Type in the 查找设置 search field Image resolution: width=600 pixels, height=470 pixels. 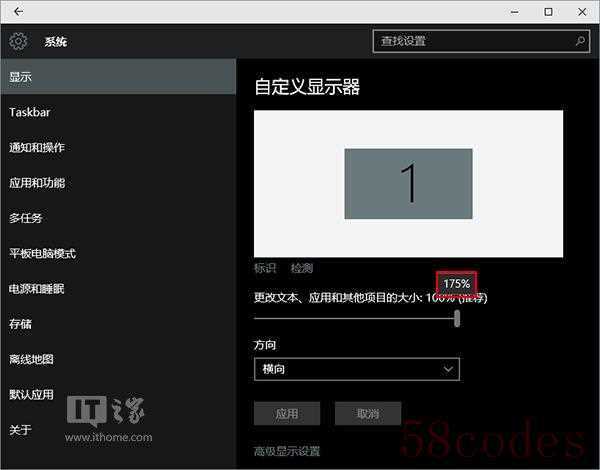(x=470, y=42)
